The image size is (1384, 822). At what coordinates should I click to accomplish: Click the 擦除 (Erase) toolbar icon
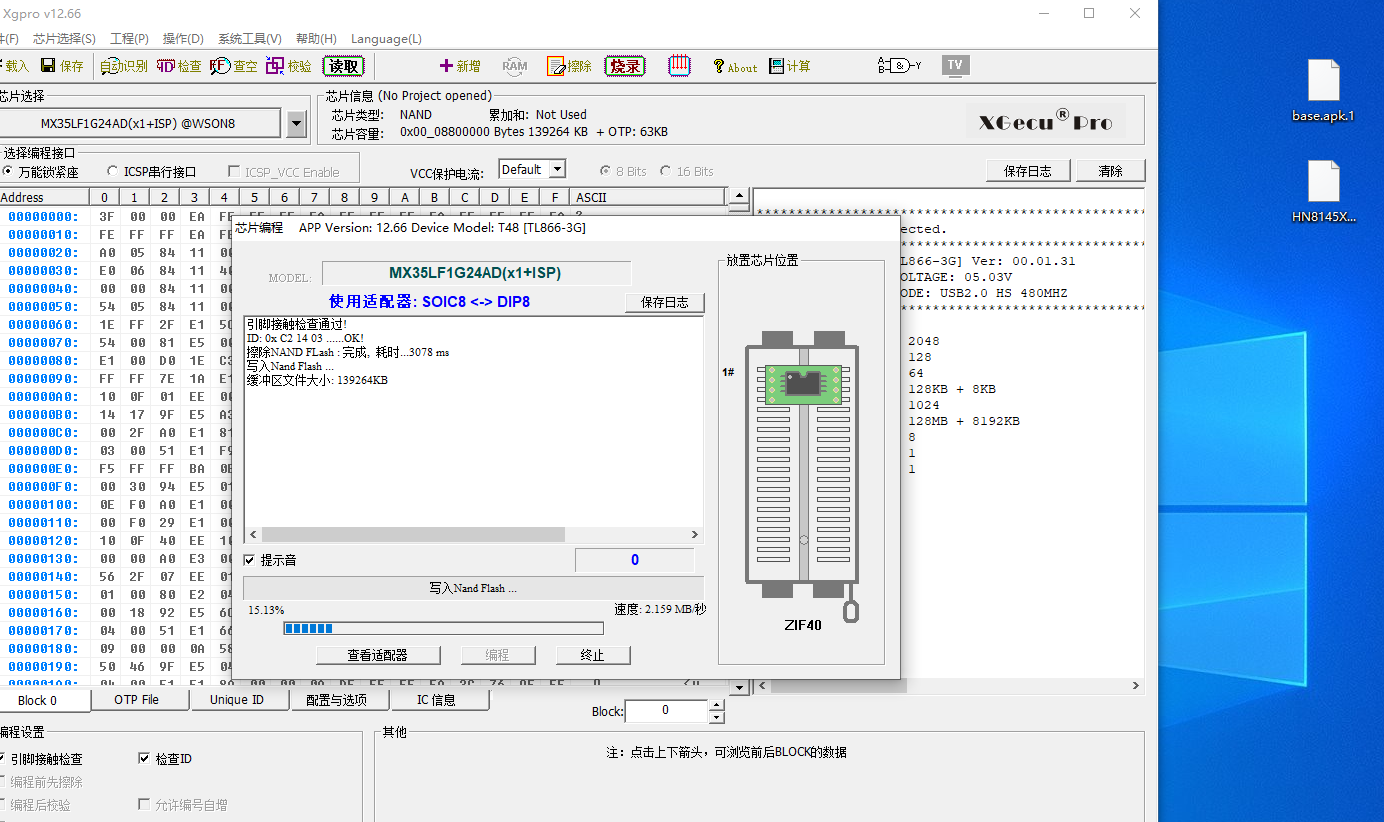pyautogui.click(x=569, y=66)
